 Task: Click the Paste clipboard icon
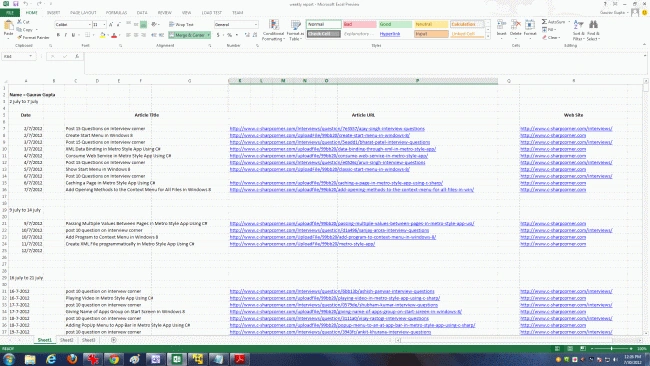point(8,26)
